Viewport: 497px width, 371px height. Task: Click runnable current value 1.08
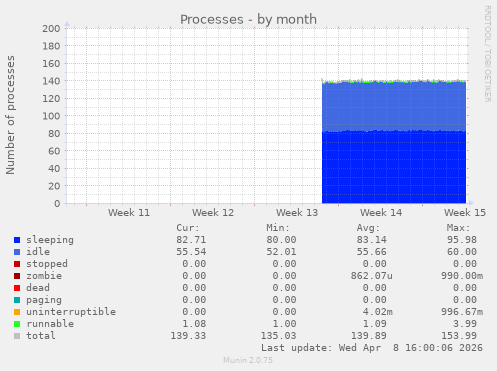point(194,324)
